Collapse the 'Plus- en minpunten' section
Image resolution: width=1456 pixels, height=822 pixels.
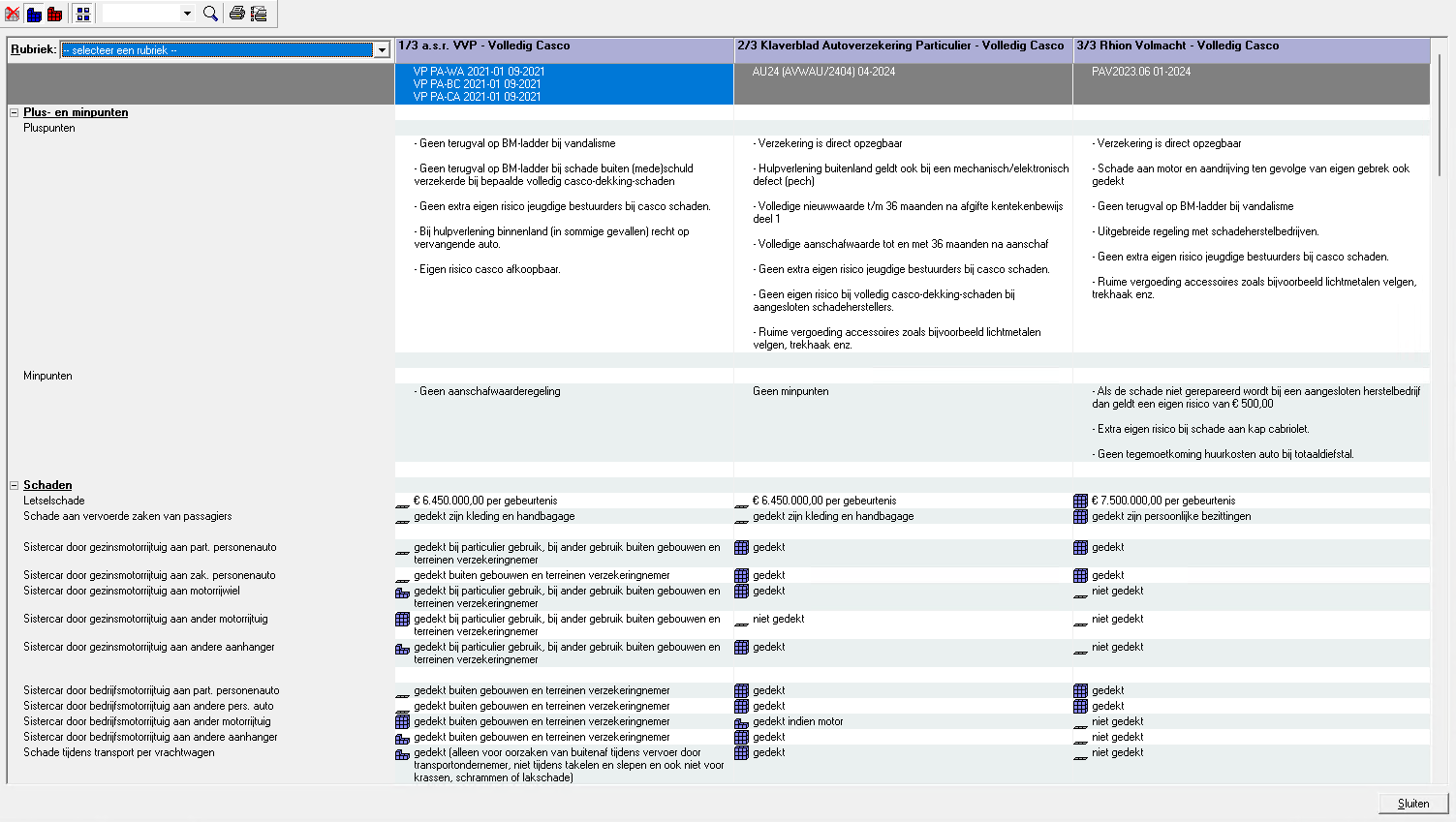click(x=14, y=113)
